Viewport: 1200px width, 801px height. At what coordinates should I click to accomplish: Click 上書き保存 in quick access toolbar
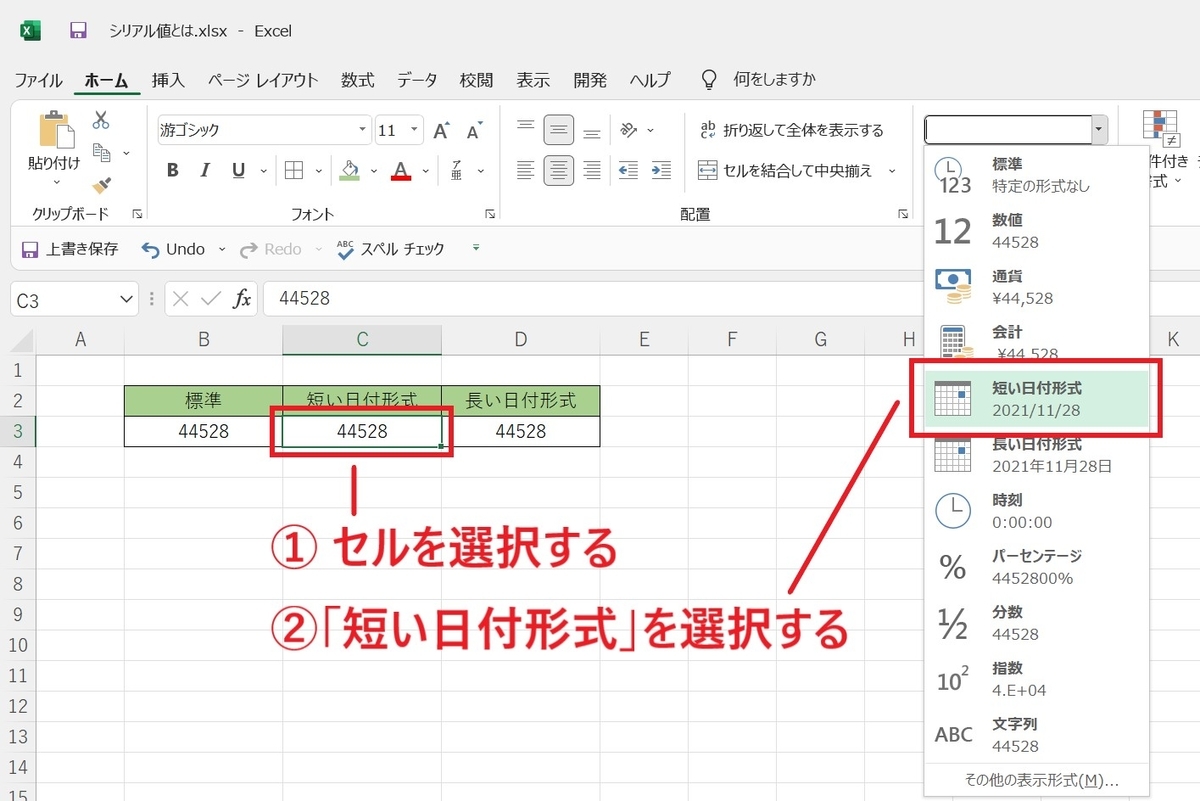(70, 249)
